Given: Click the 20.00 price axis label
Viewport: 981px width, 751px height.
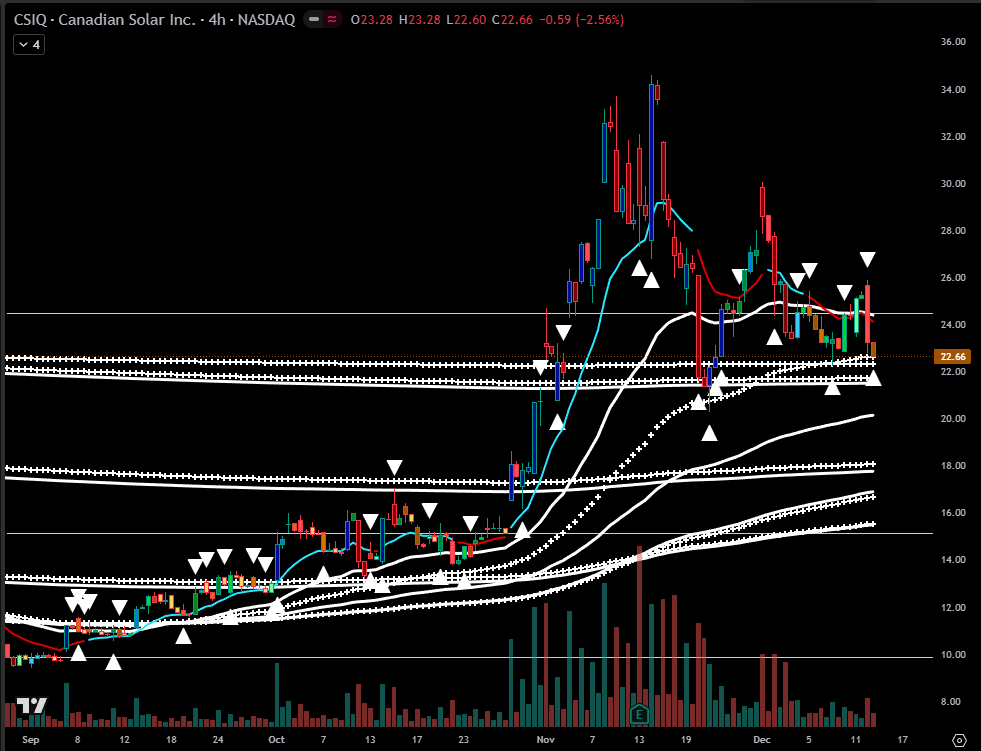Looking at the screenshot, I should (953, 419).
